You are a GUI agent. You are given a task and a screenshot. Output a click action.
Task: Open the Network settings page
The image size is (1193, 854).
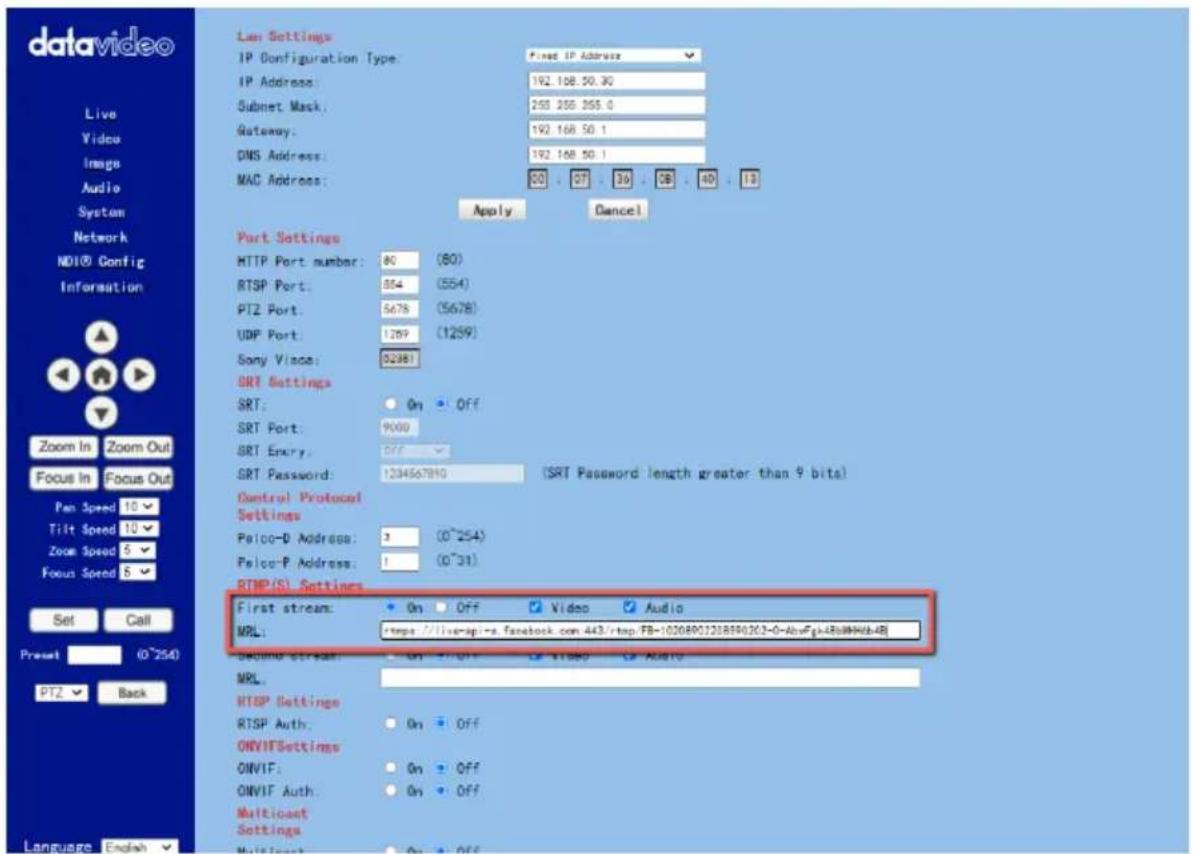[100, 237]
